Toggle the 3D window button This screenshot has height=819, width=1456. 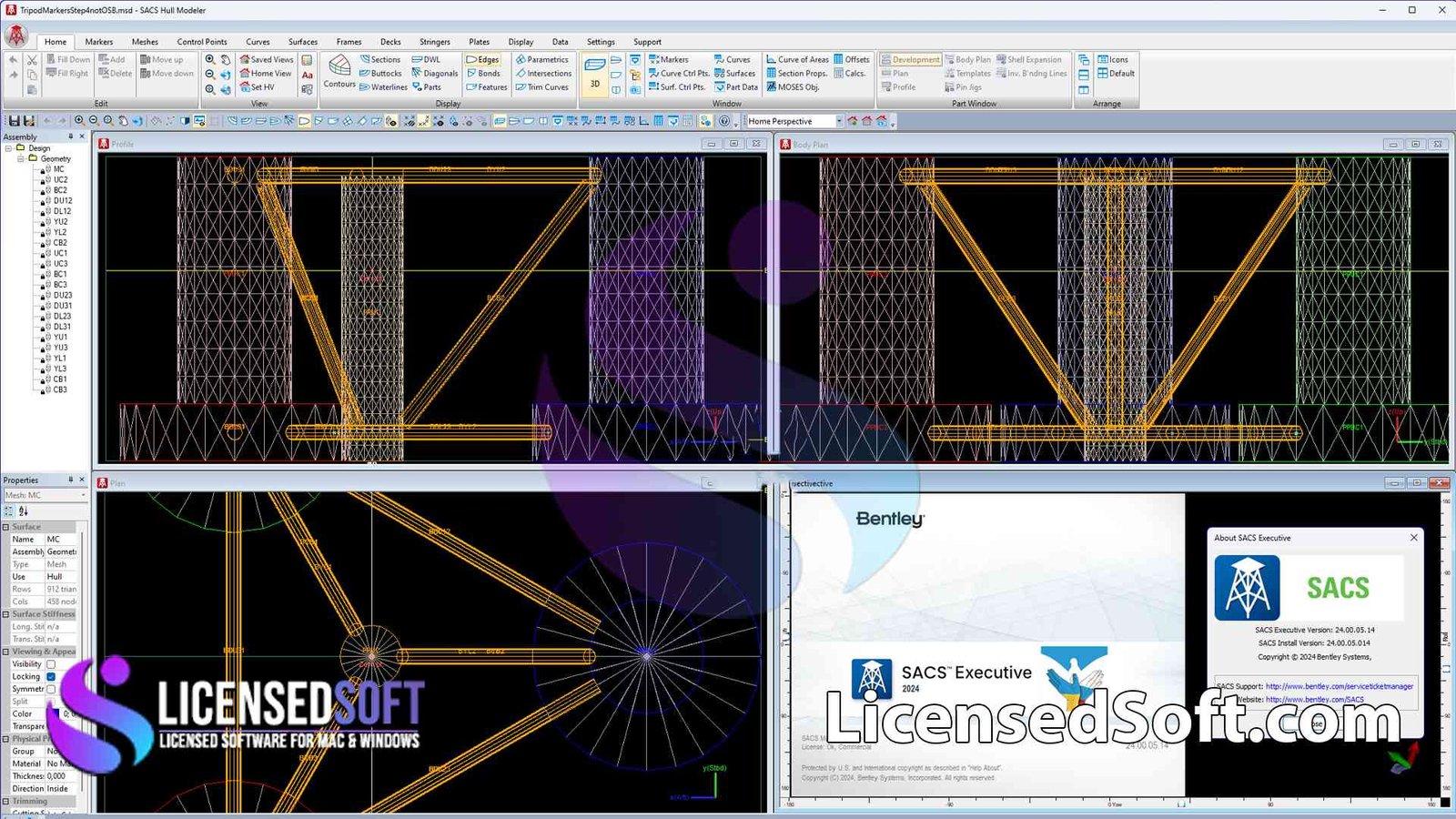(x=595, y=74)
